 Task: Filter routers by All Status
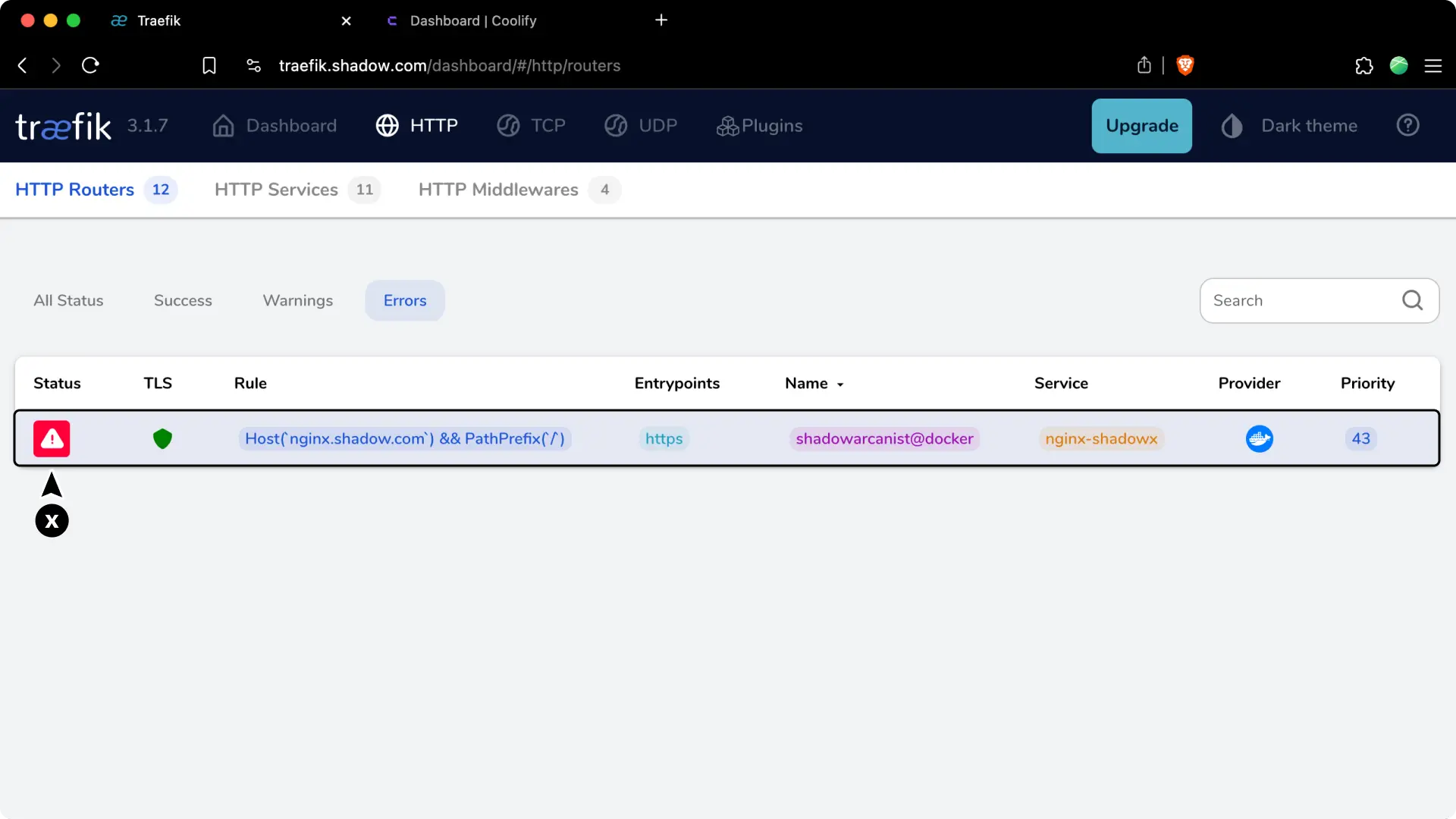click(x=68, y=300)
